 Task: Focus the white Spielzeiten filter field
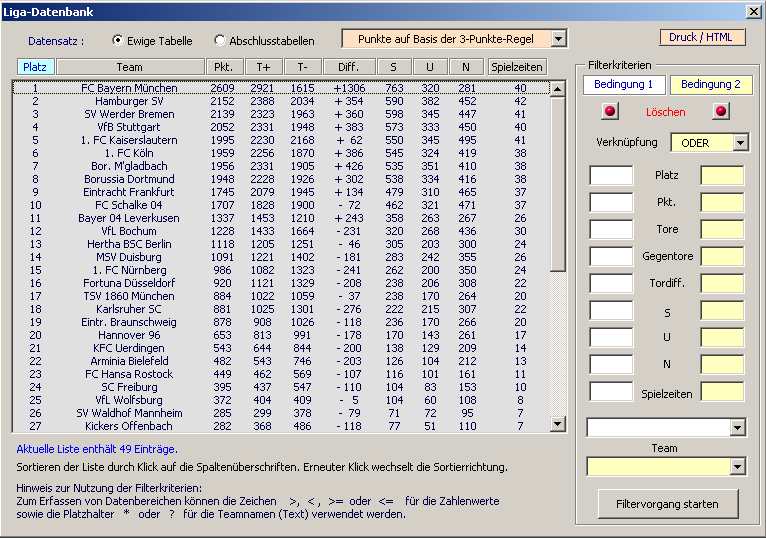click(x=611, y=391)
